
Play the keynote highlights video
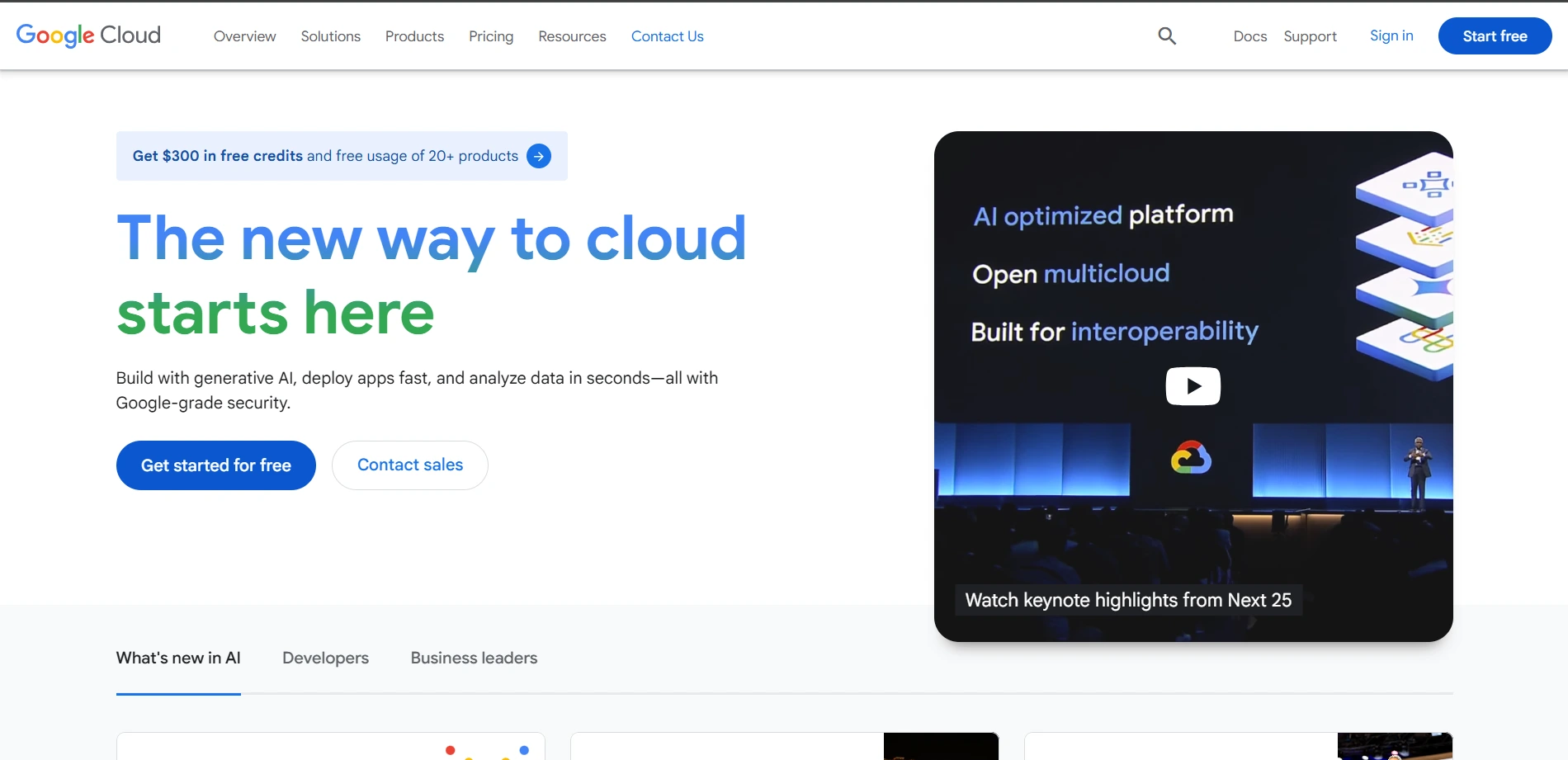pos(1193,386)
